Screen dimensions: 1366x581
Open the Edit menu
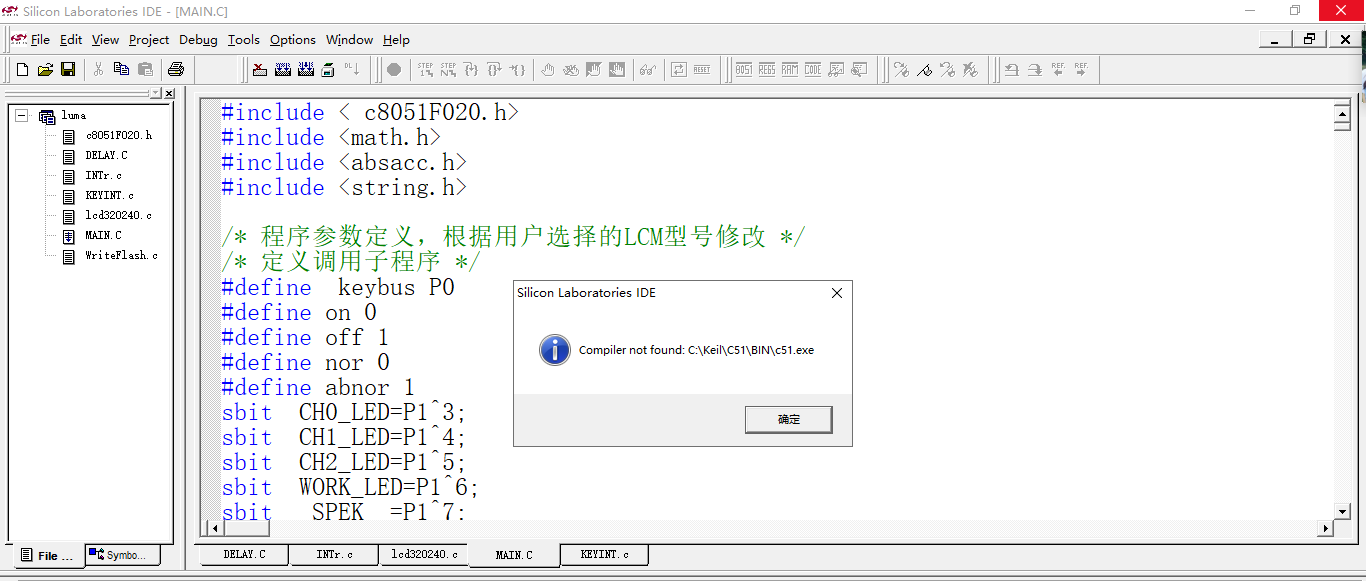click(71, 40)
